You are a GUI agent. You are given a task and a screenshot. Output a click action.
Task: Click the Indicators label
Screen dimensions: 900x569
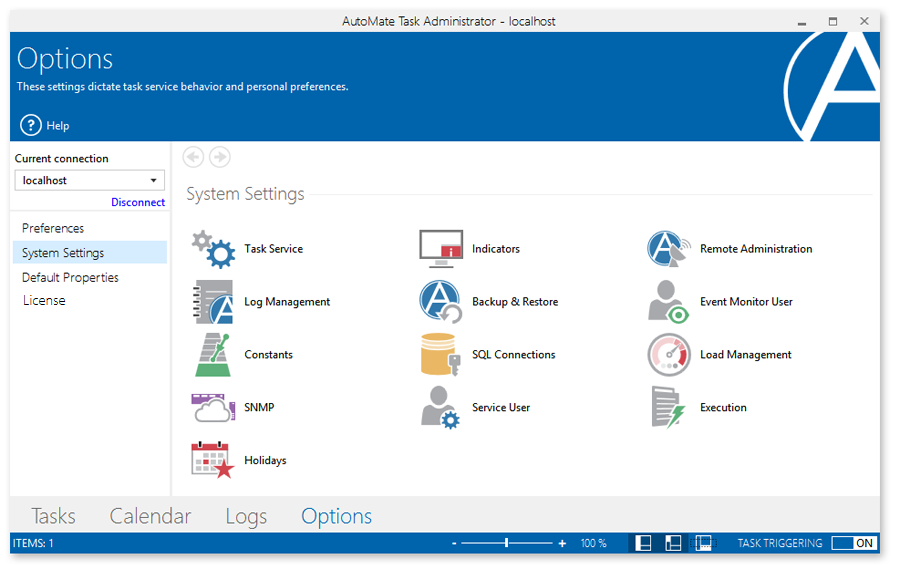coord(496,249)
